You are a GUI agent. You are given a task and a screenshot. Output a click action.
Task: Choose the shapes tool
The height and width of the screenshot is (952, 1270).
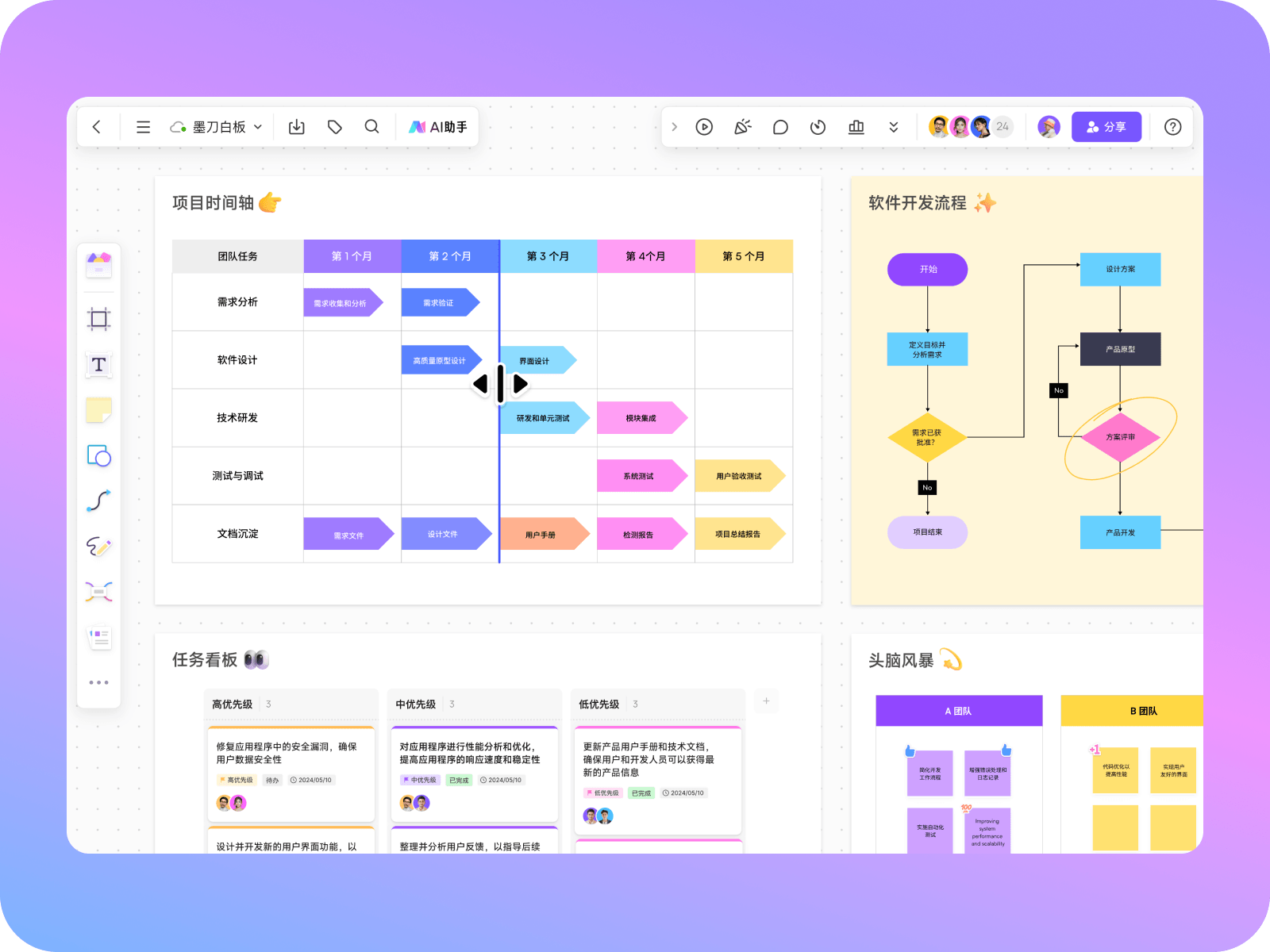pyautogui.click(x=98, y=455)
